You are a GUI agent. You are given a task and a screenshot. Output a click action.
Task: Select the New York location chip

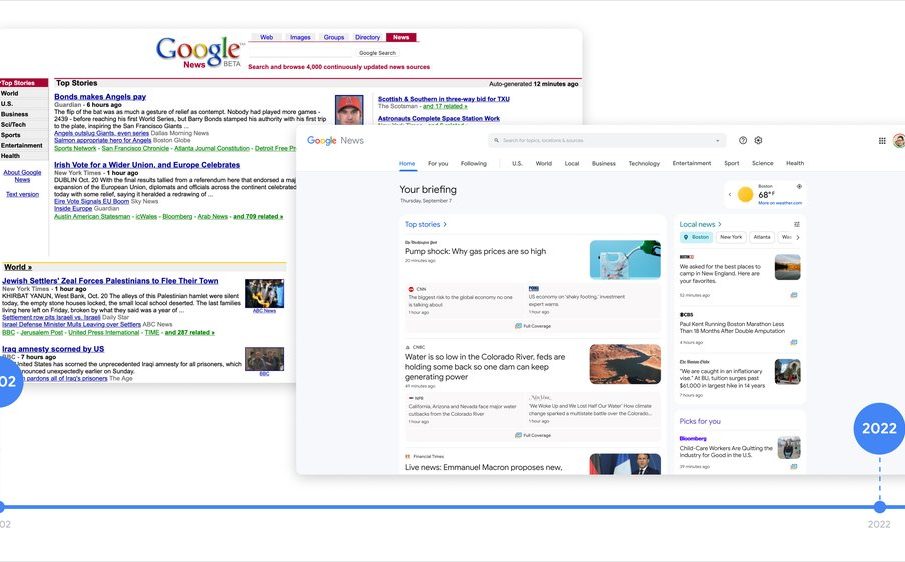[731, 237]
